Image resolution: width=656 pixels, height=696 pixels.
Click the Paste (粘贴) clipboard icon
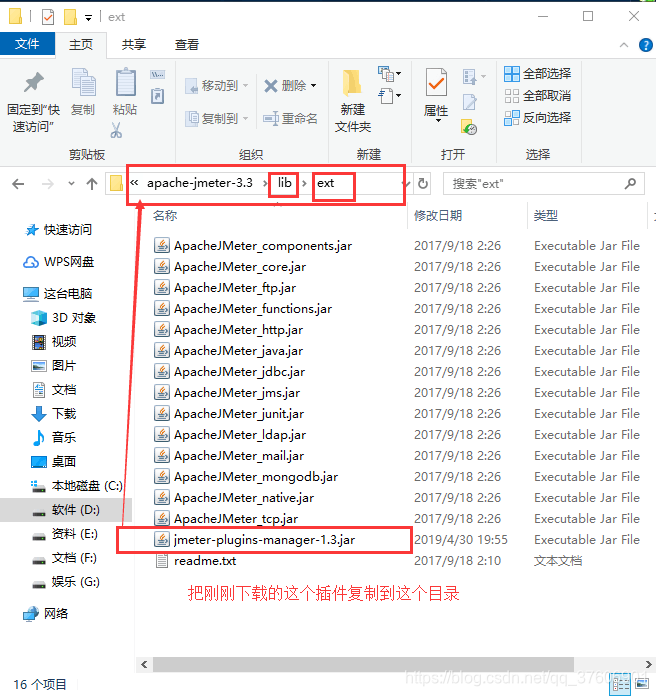tap(126, 82)
